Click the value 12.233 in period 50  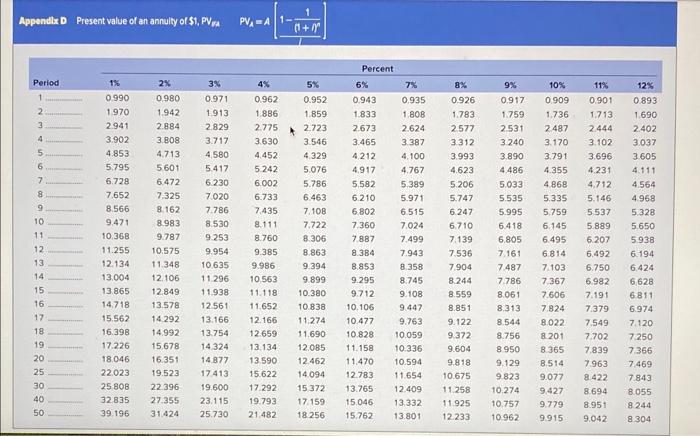(x=456, y=417)
